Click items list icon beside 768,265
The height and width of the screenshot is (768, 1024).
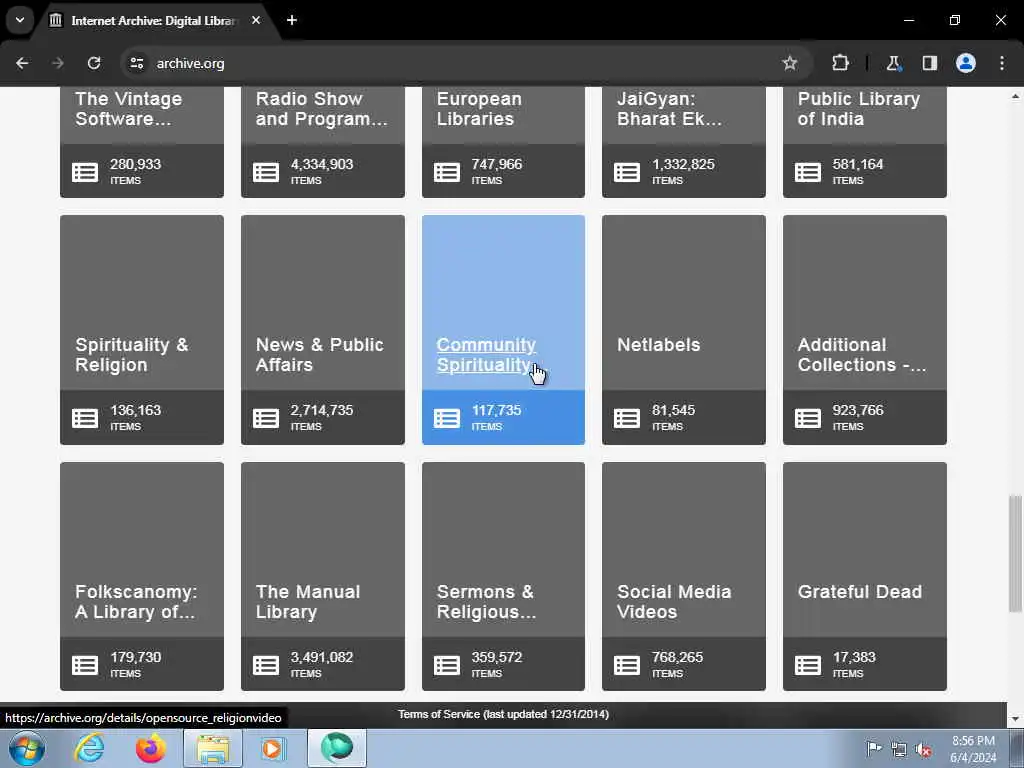627,665
